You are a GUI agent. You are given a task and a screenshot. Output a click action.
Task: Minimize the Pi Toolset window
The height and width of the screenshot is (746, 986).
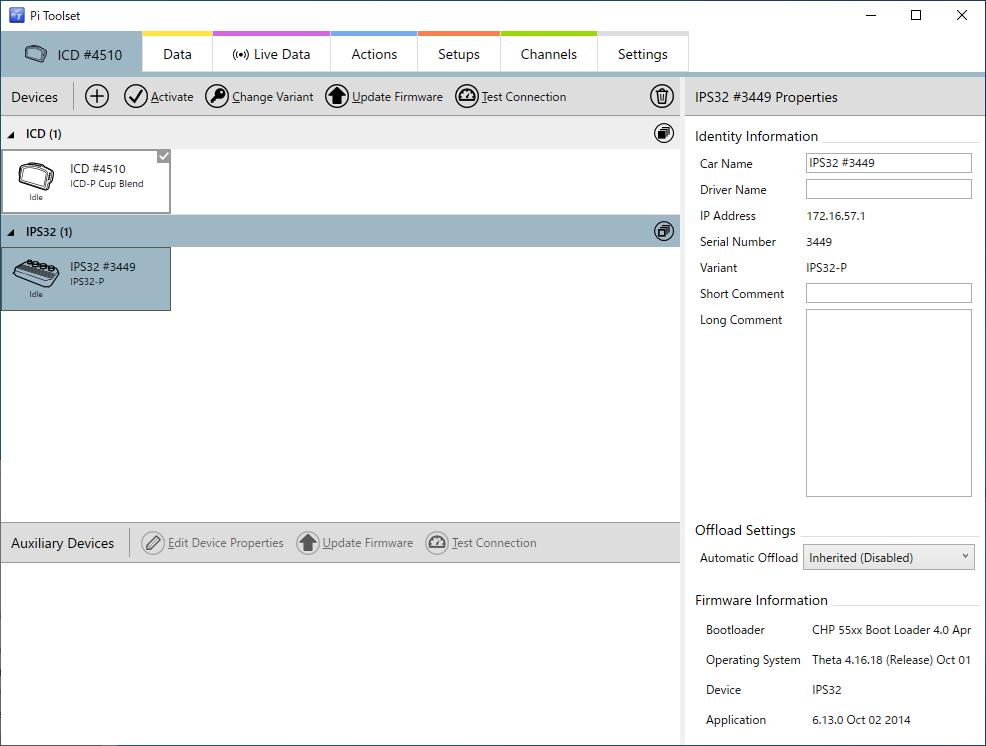[x=871, y=15]
